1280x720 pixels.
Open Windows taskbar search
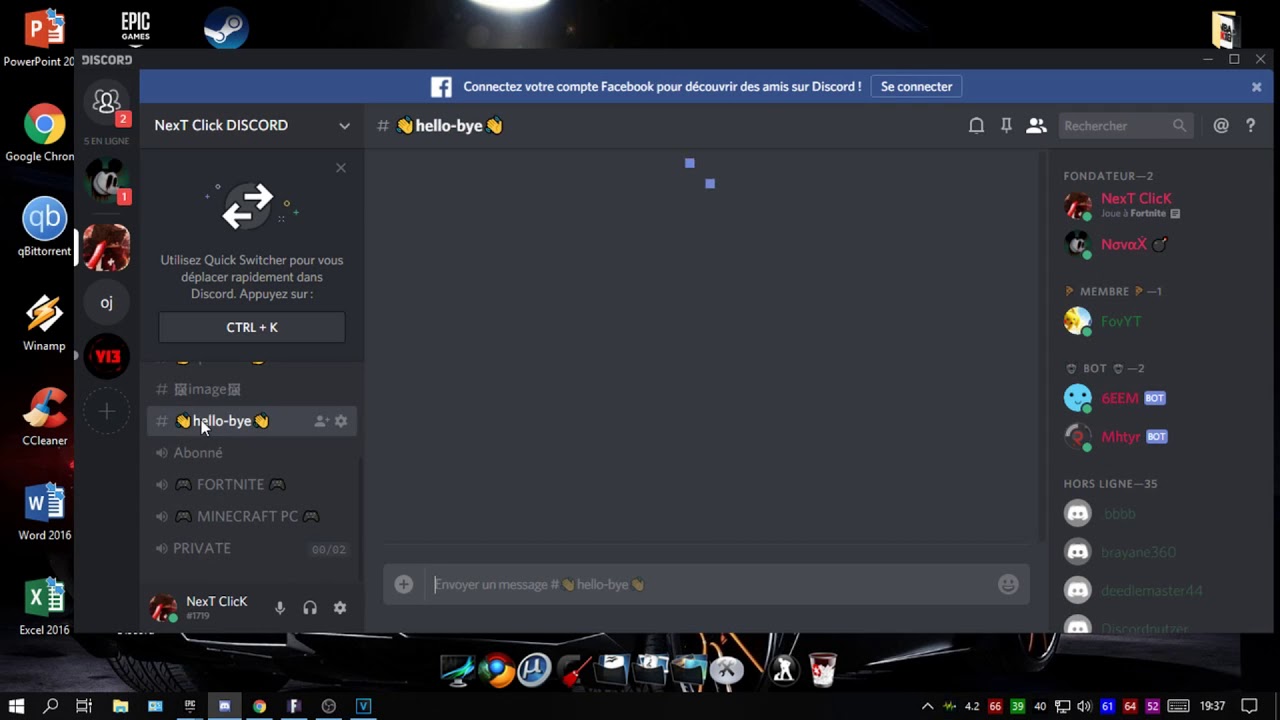(51, 706)
